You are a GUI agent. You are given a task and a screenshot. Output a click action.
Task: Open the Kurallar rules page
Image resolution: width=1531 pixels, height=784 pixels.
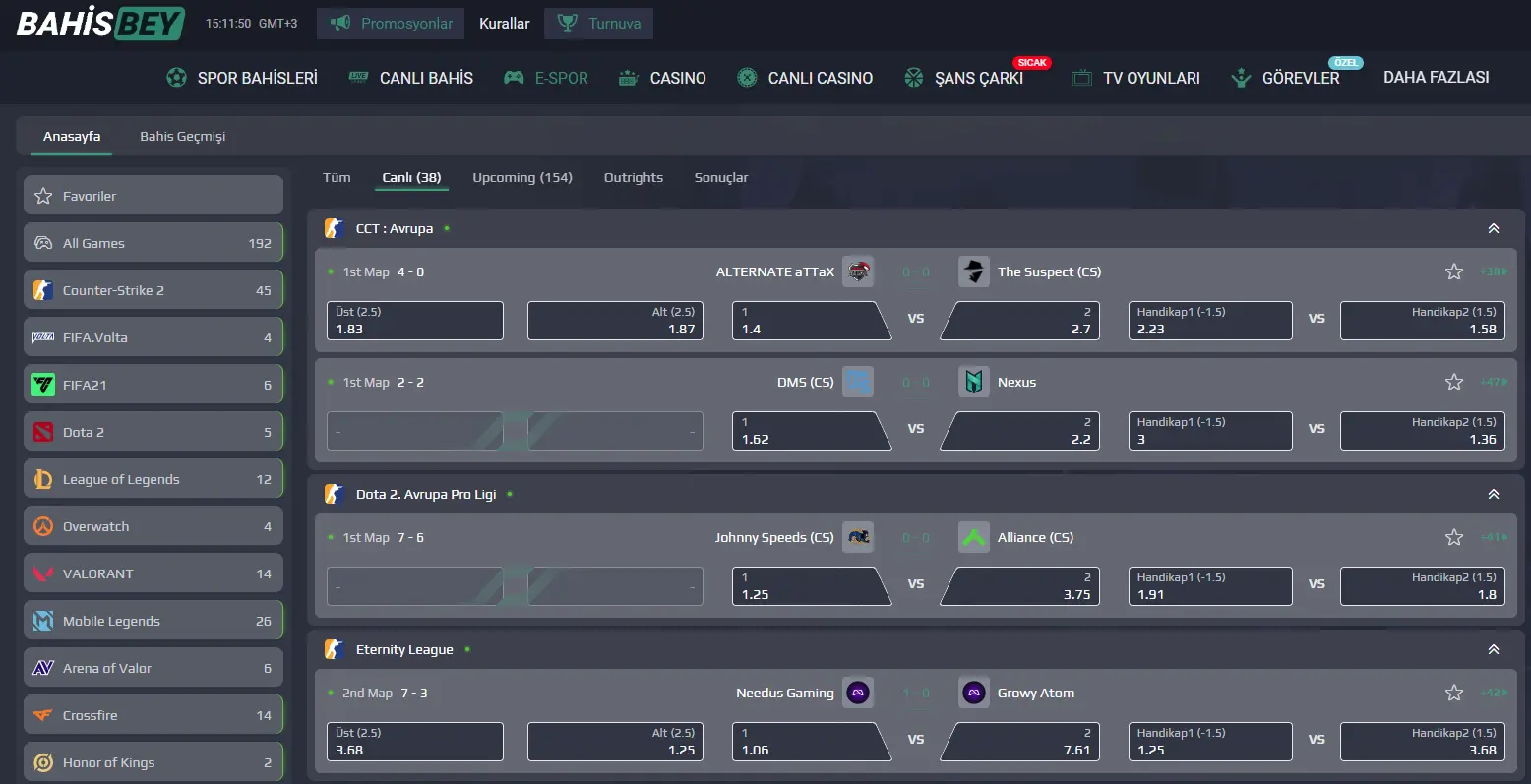(504, 23)
